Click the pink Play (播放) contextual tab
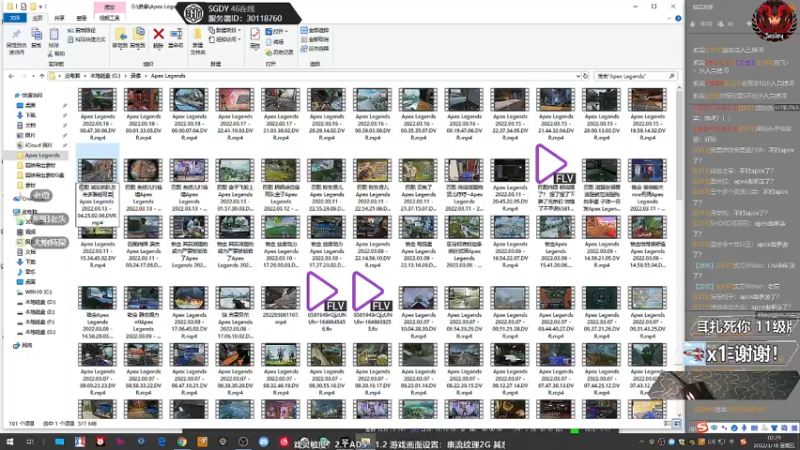 tap(109, 7)
